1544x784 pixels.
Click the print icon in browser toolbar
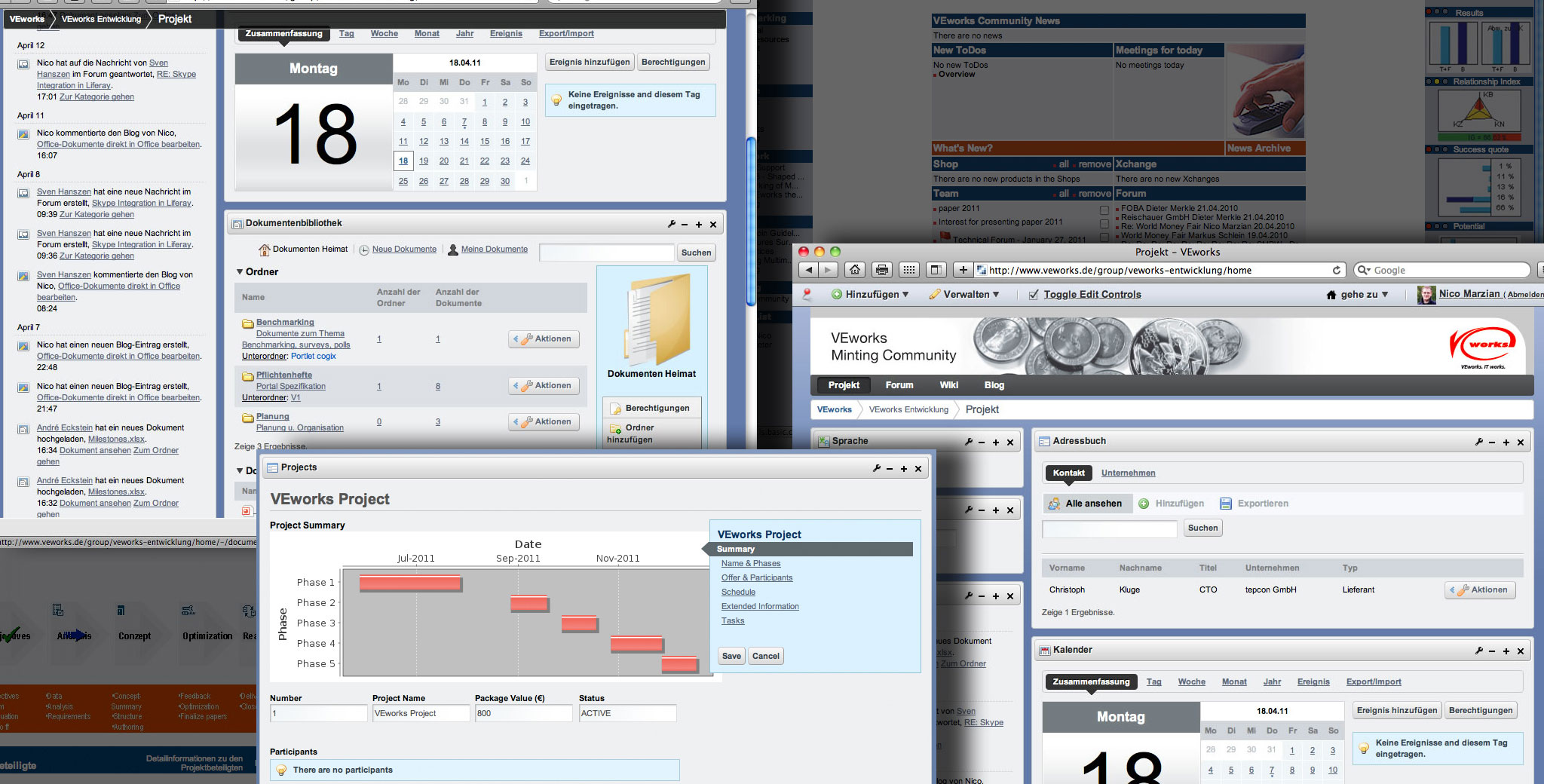point(881,270)
